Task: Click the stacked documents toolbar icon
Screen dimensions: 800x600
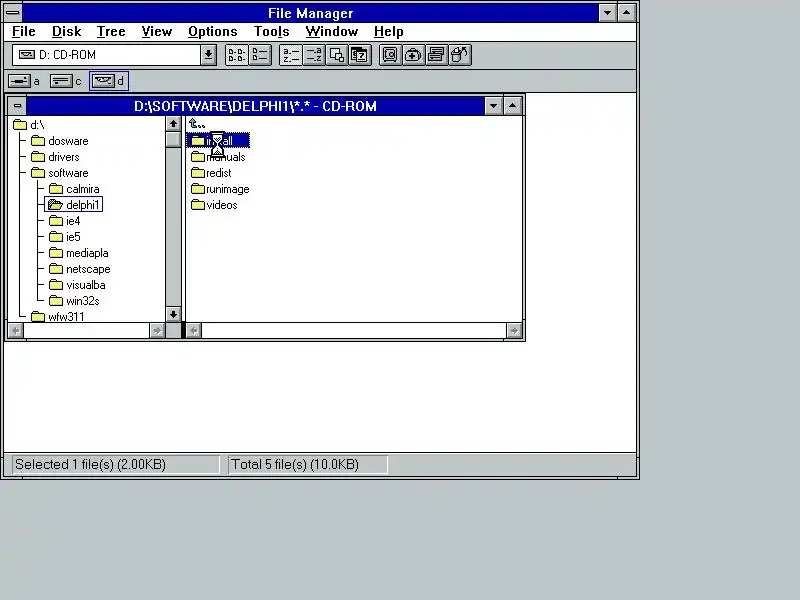Action: (436, 55)
